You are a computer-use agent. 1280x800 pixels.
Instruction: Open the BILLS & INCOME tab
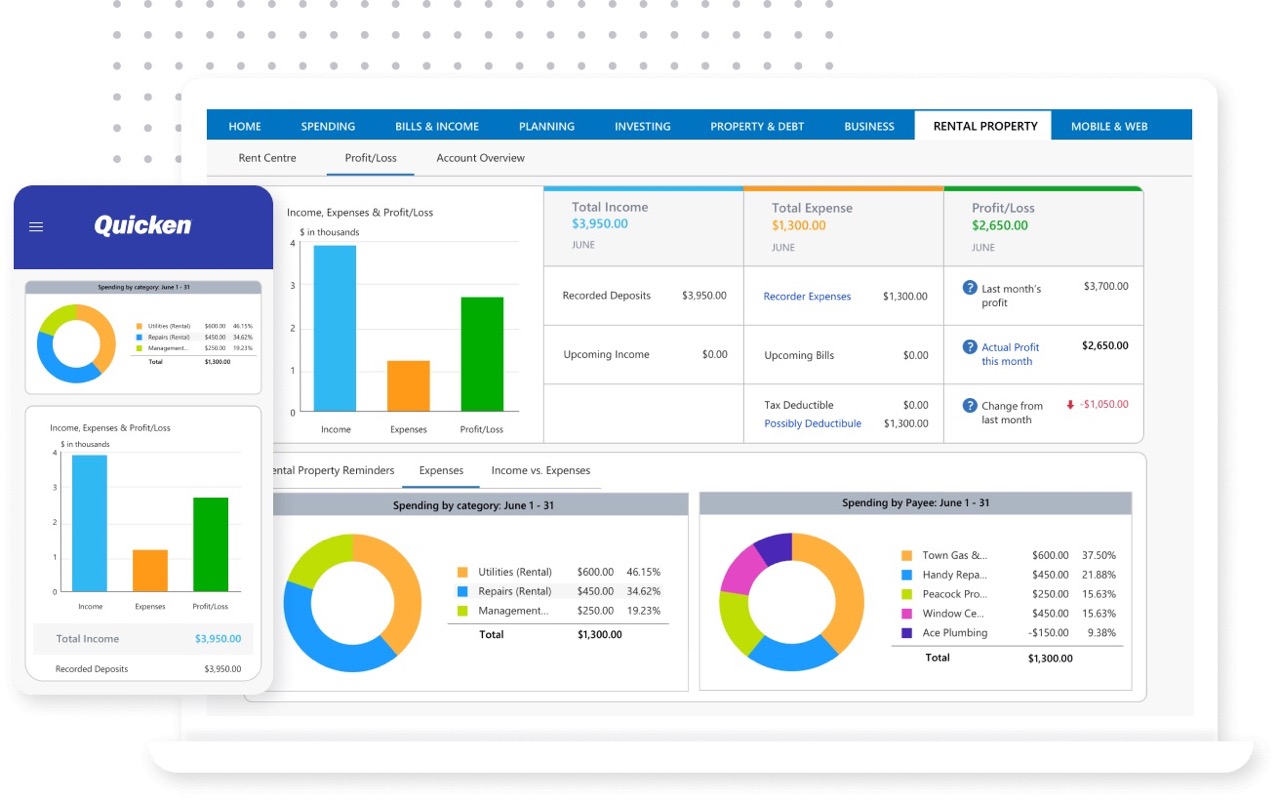point(437,126)
